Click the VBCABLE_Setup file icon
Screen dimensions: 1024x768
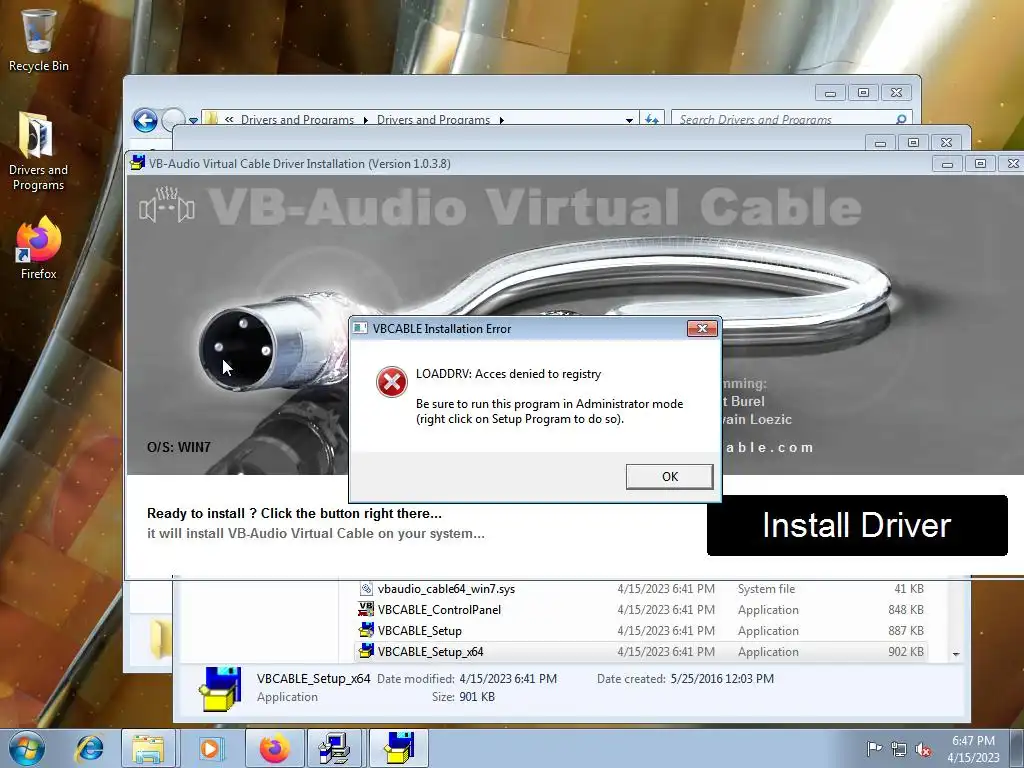366,630
